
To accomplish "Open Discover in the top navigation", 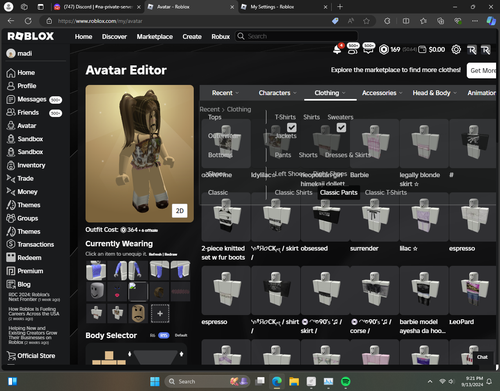I will point(114,37).
